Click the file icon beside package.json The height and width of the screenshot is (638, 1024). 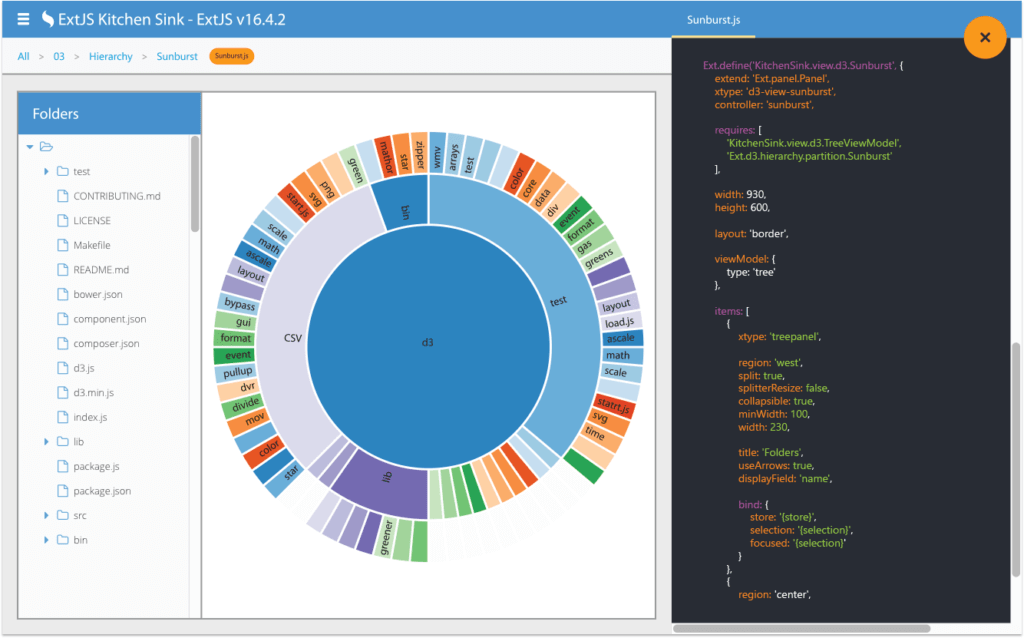pos(61,490)
